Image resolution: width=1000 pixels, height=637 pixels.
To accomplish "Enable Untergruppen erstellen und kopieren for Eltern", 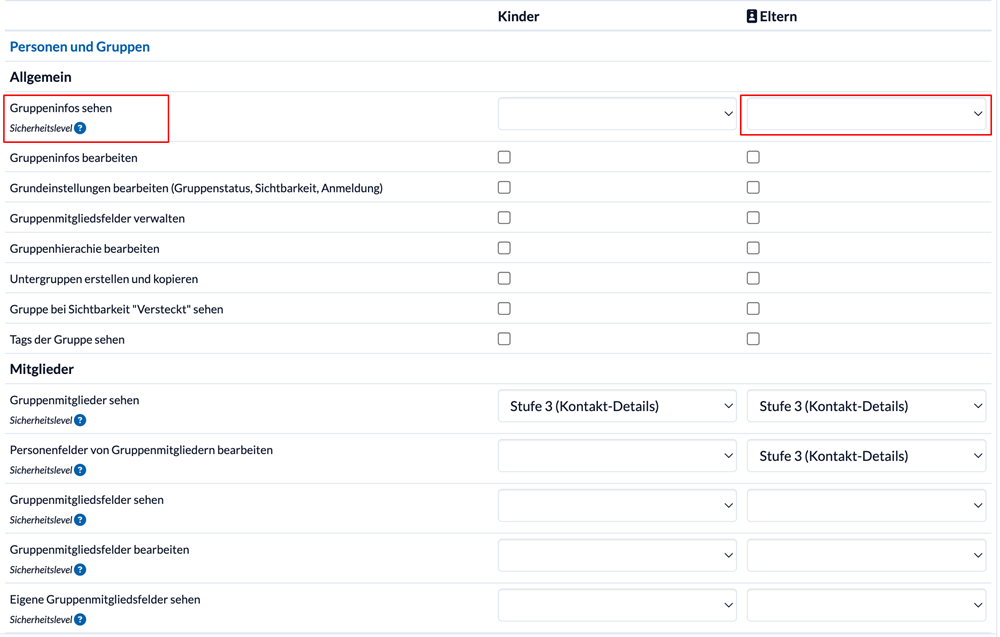I will (x=753, y=278).
